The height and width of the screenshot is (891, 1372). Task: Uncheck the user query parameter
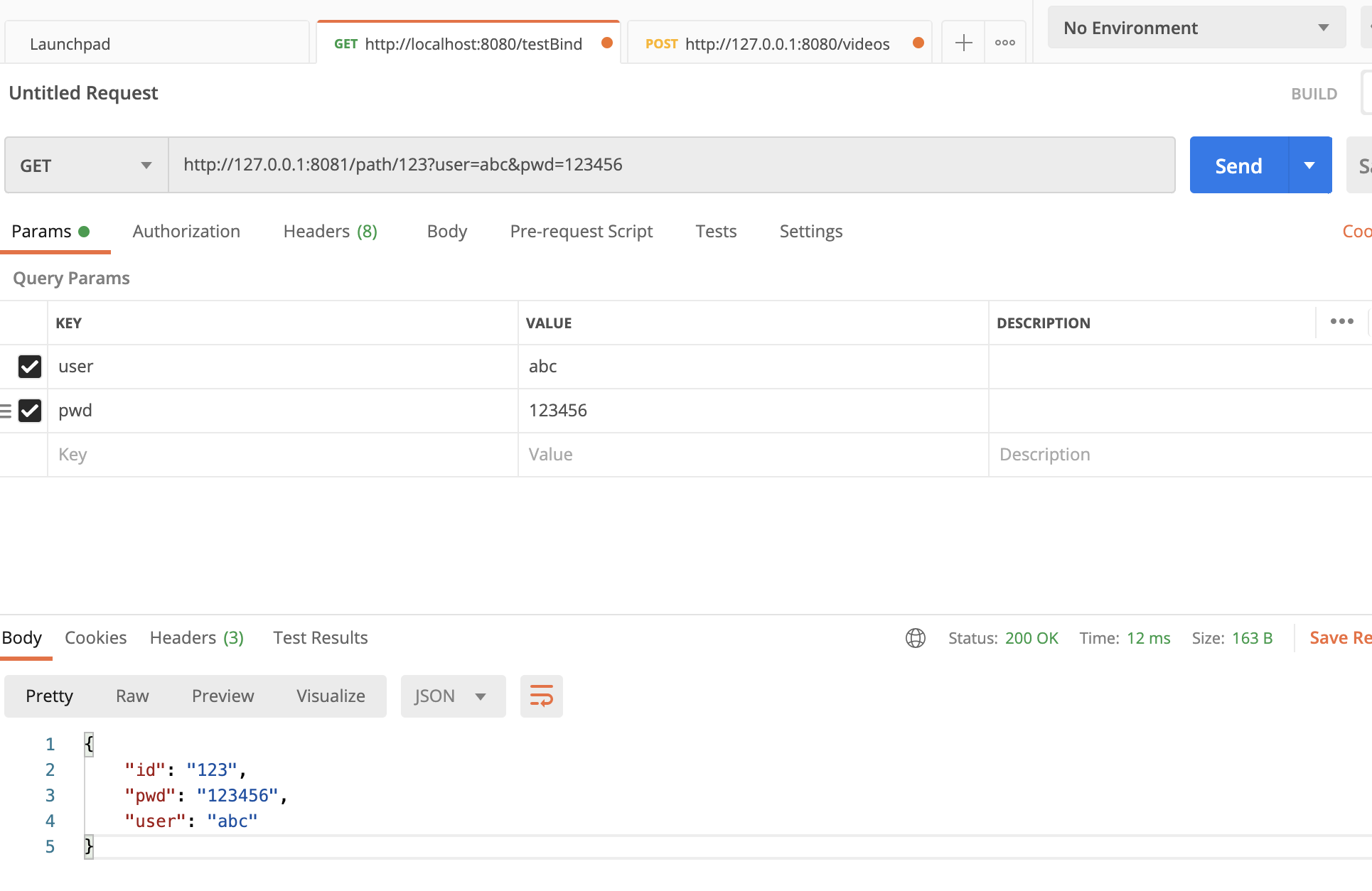[x=29, y=367]
